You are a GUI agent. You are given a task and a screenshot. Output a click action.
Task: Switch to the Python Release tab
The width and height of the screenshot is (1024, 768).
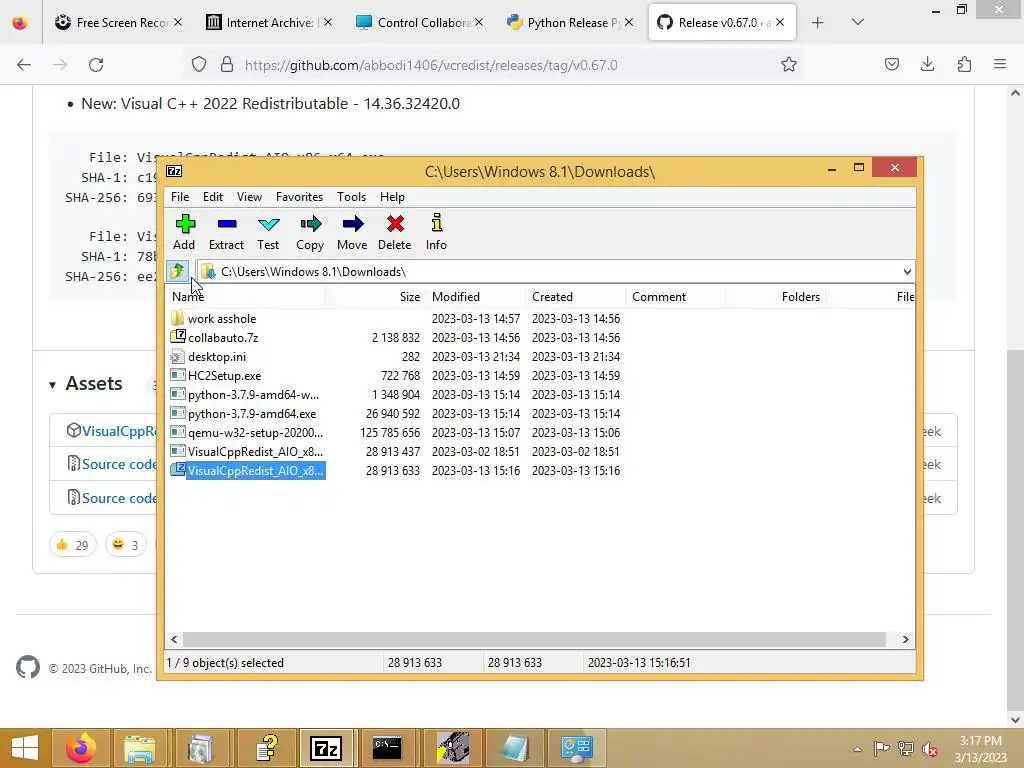tap(568, 22)
